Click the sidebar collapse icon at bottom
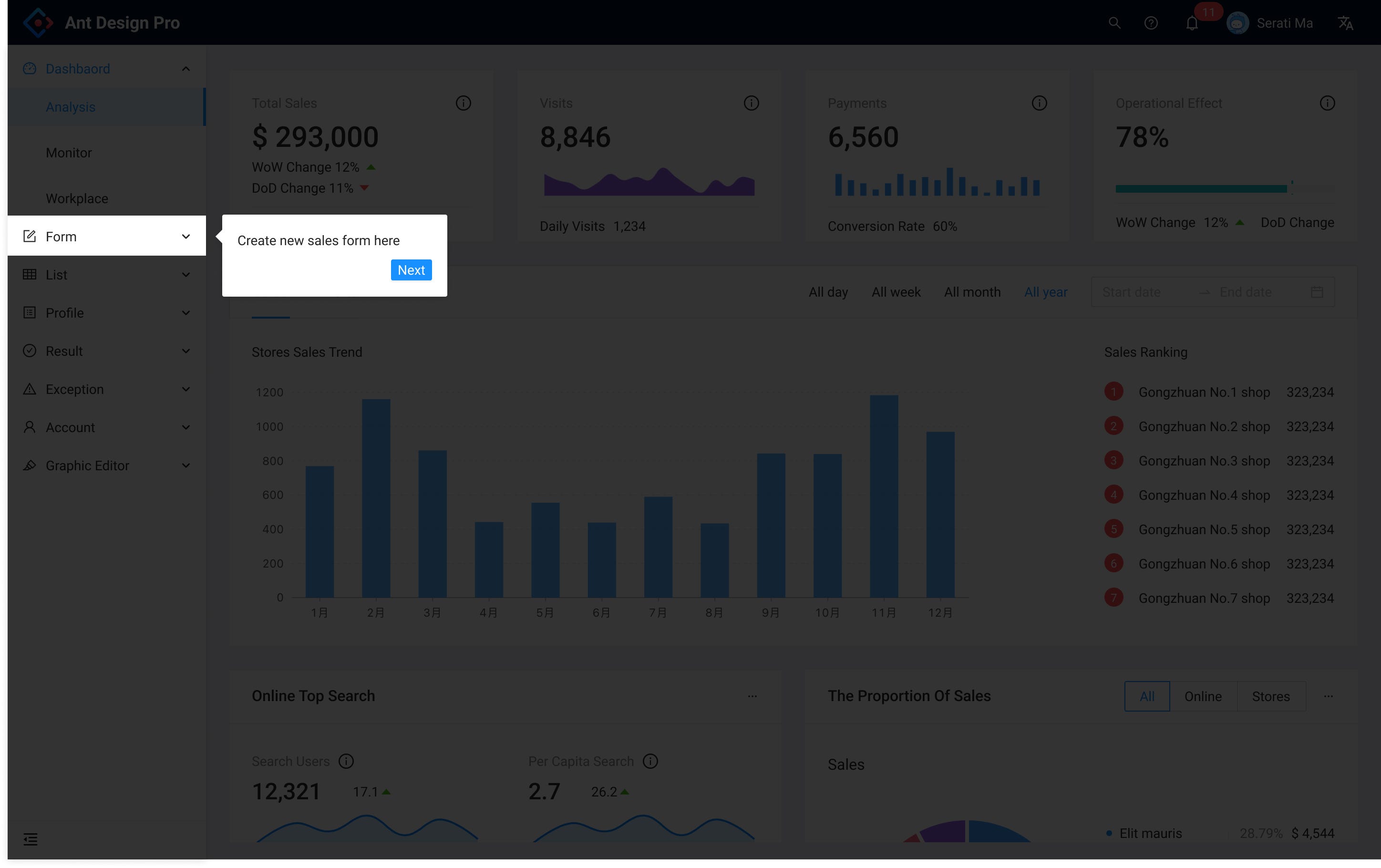This screenshot has width=1381, height=868. coord(31,839)
